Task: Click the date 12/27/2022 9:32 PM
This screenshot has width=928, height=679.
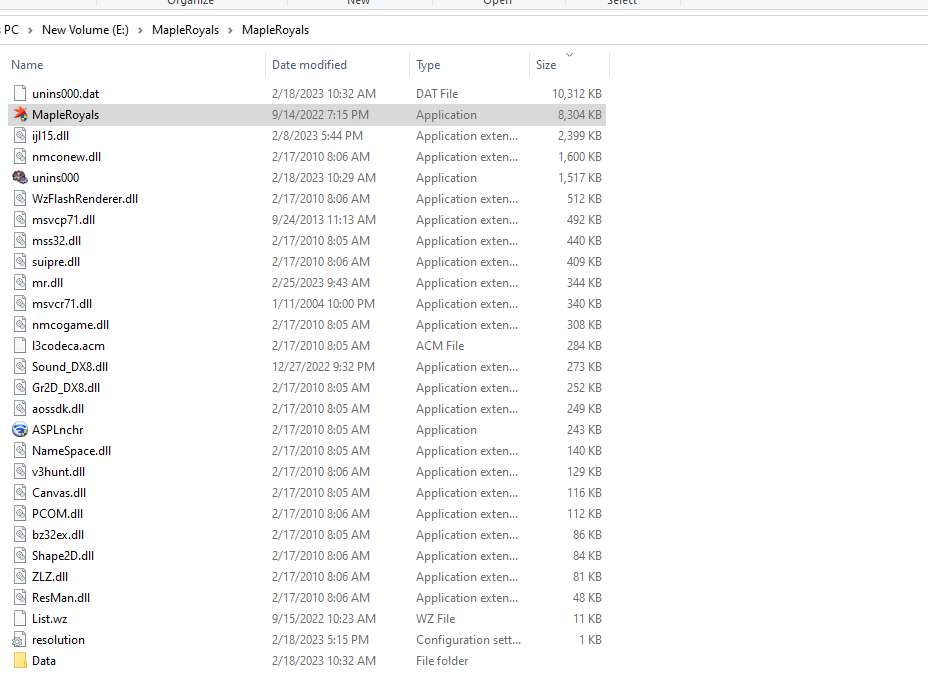Action: coord(323,367)
